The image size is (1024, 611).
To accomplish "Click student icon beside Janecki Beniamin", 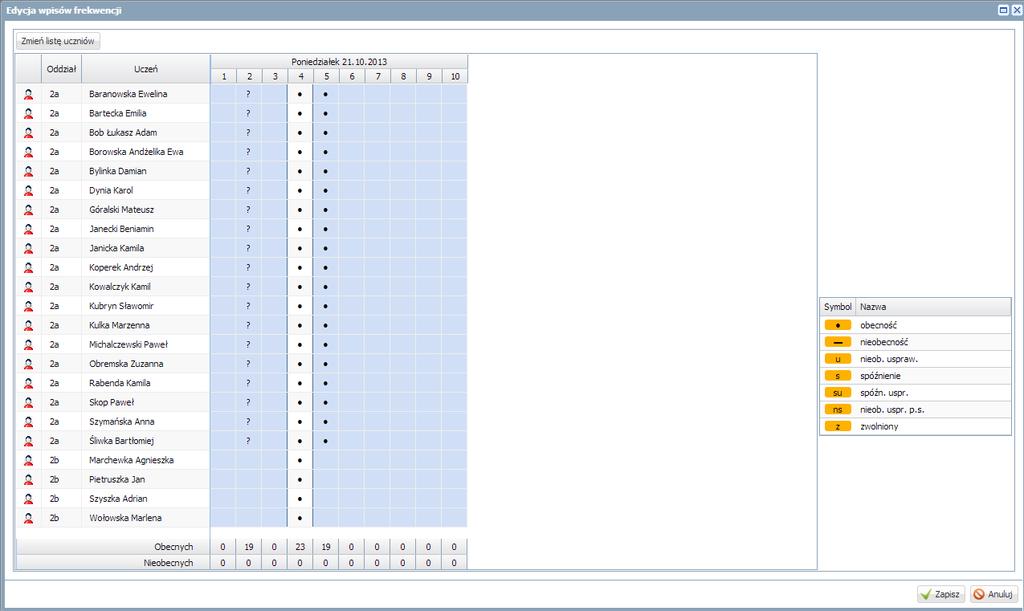I will (28, 229).
